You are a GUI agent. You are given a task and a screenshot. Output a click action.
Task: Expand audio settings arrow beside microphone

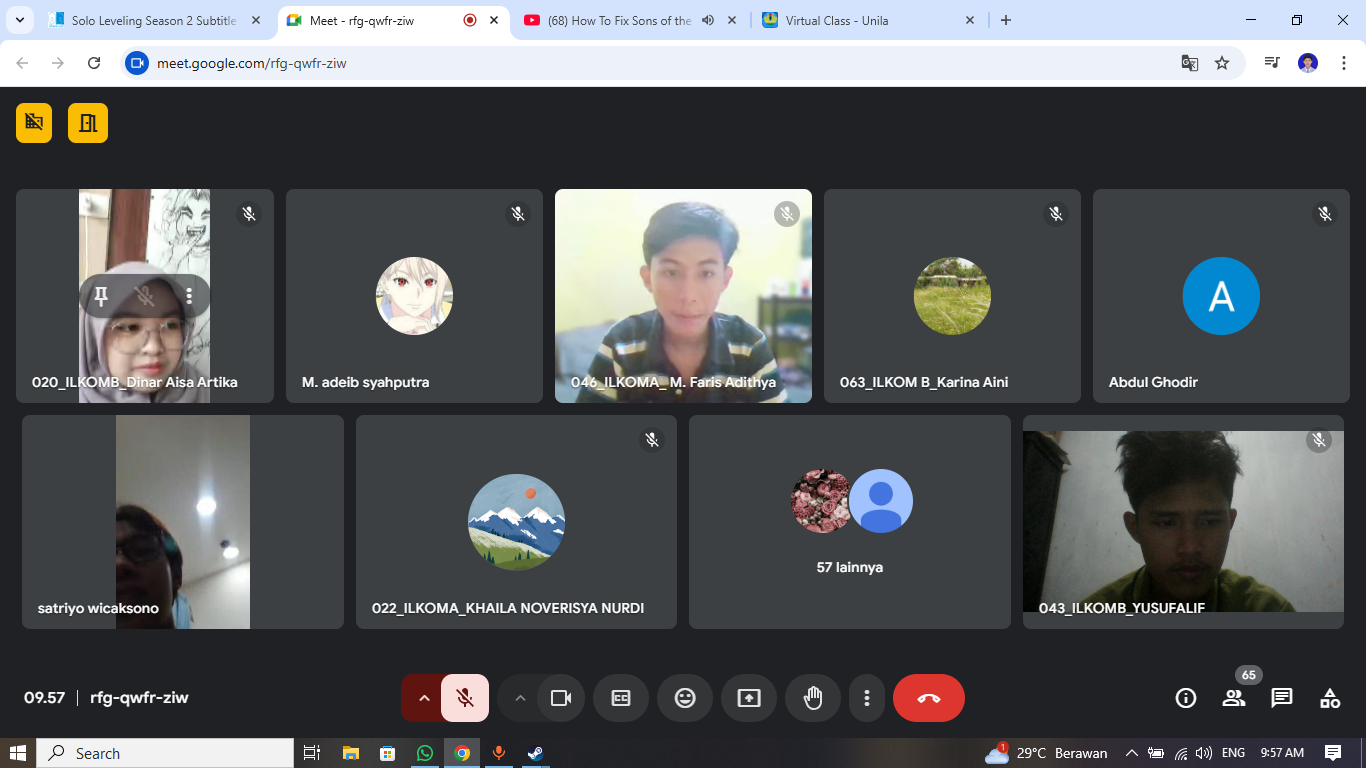coord(424,698)
